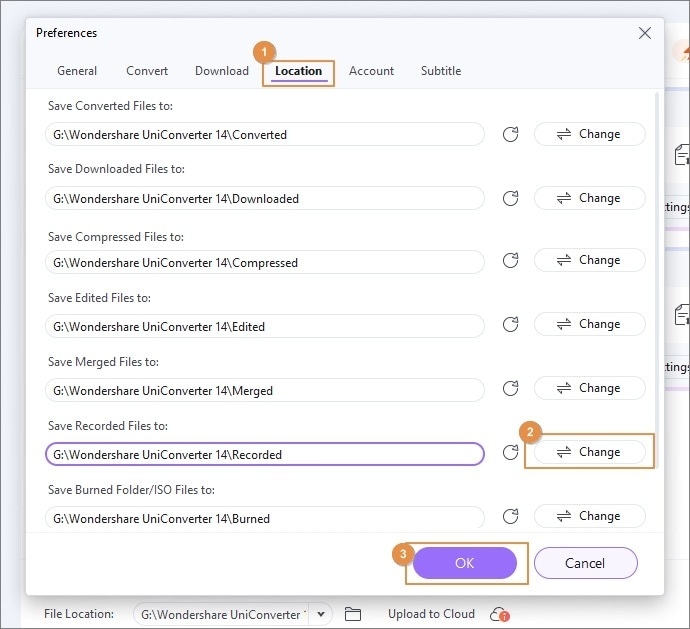This screenshot has width=690, height=629.
Task: Reset the Merged files path icon
Action: 511,389
